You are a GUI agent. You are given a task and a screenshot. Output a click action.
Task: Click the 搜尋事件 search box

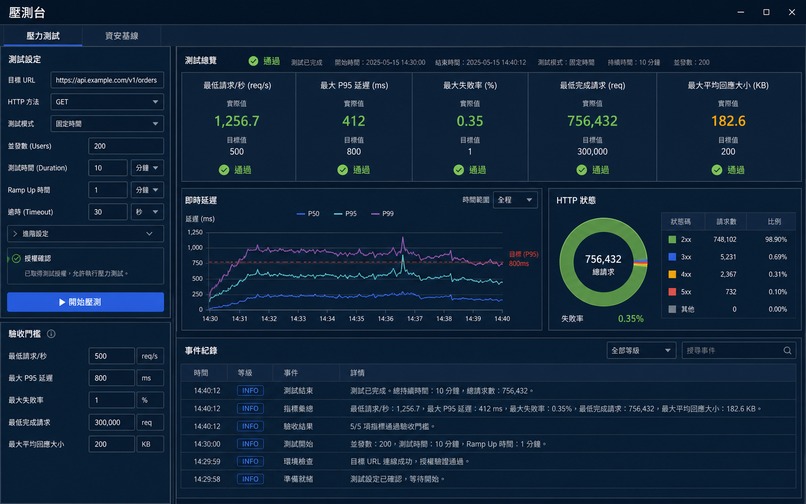(739, 351)
